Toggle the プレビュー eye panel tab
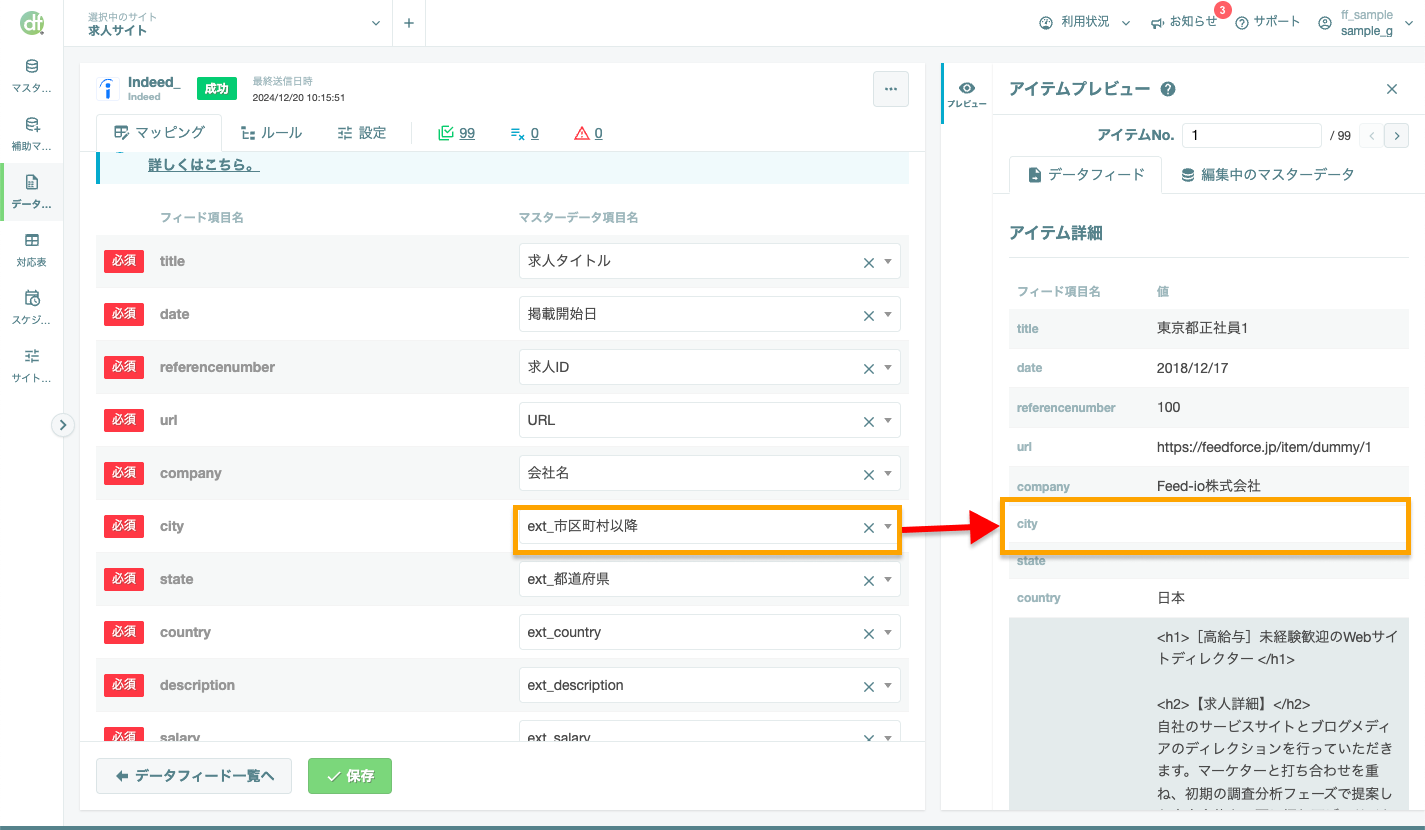 click(967, 94)
